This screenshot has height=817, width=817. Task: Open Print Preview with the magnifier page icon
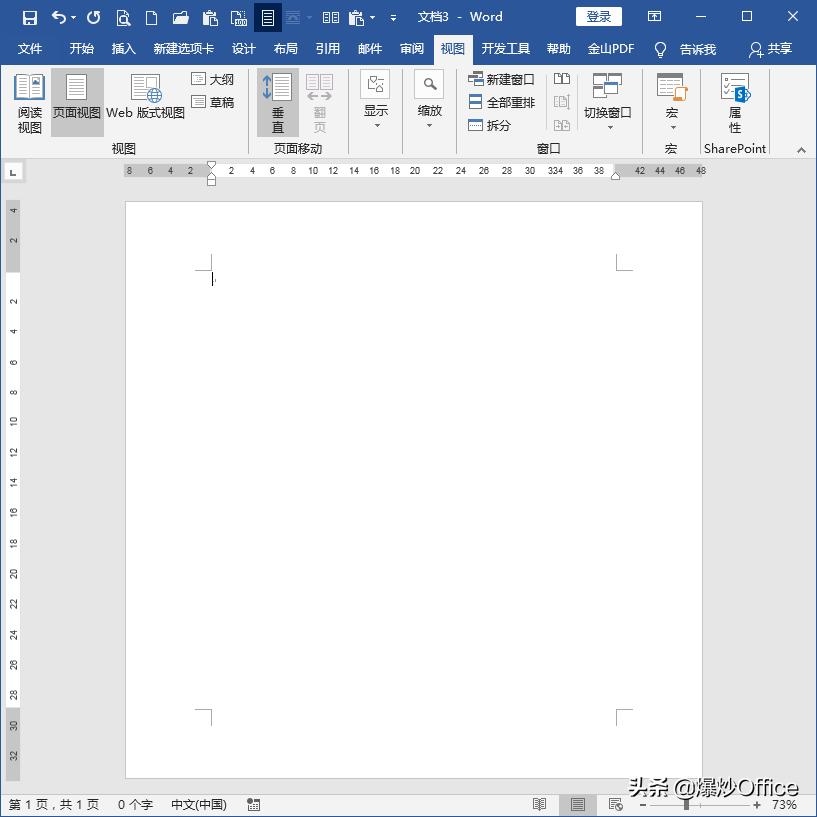[x=123, y=18]
